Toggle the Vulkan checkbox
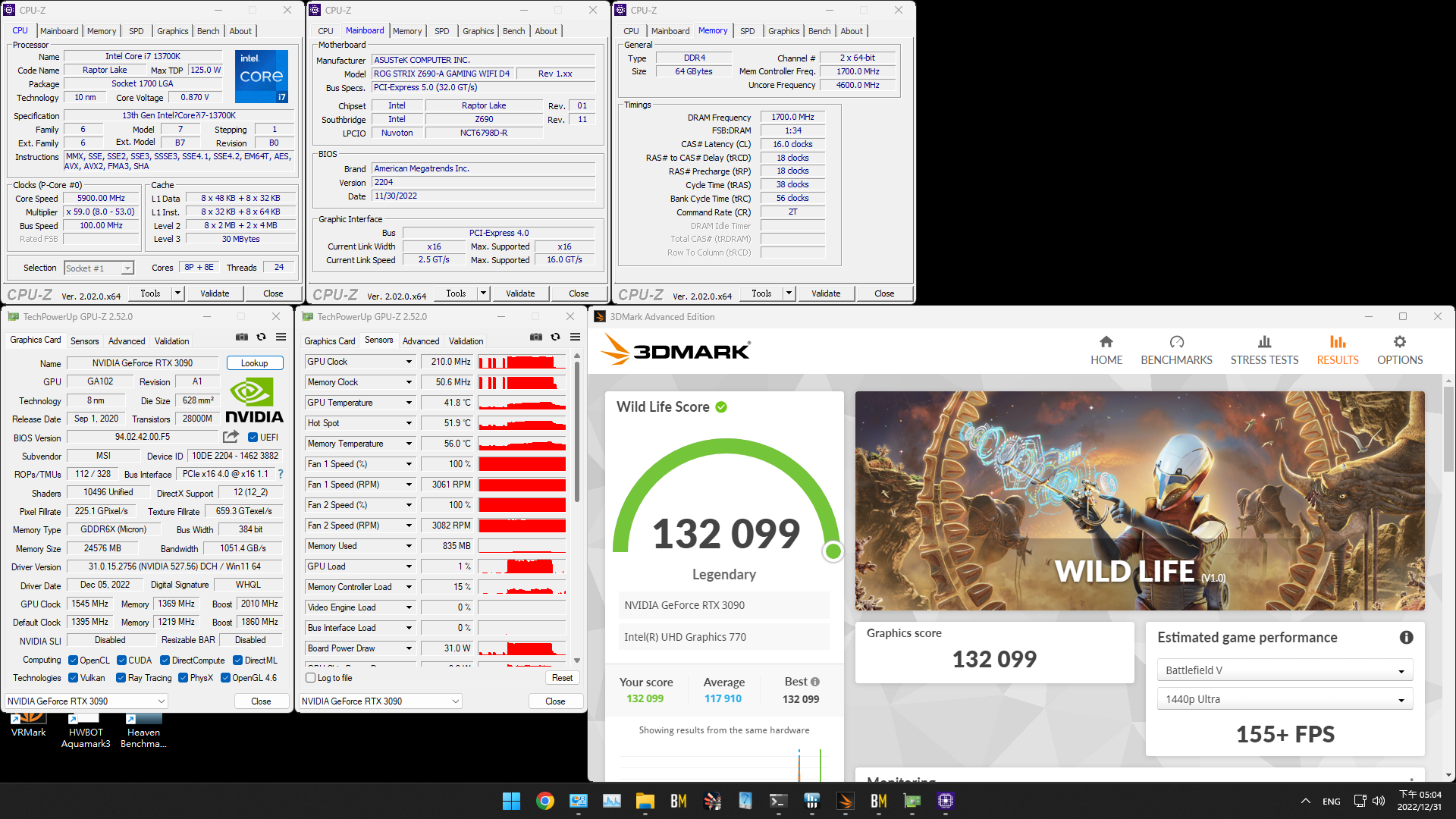The image size is (1456, 819). pos(74,678)
